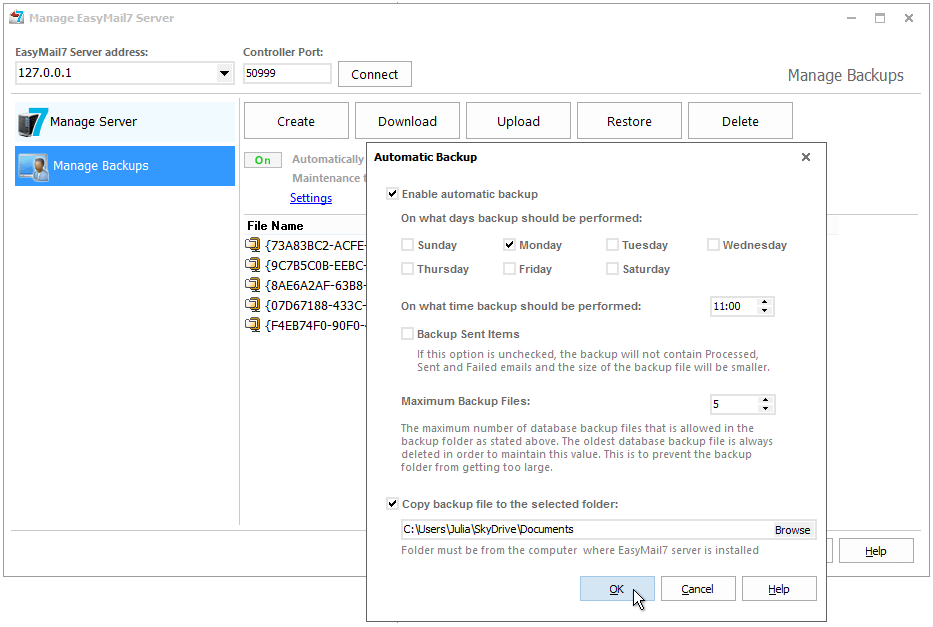Click the Restore backup button
This screenshot has width=933, height=627.
tap(630, 121)
